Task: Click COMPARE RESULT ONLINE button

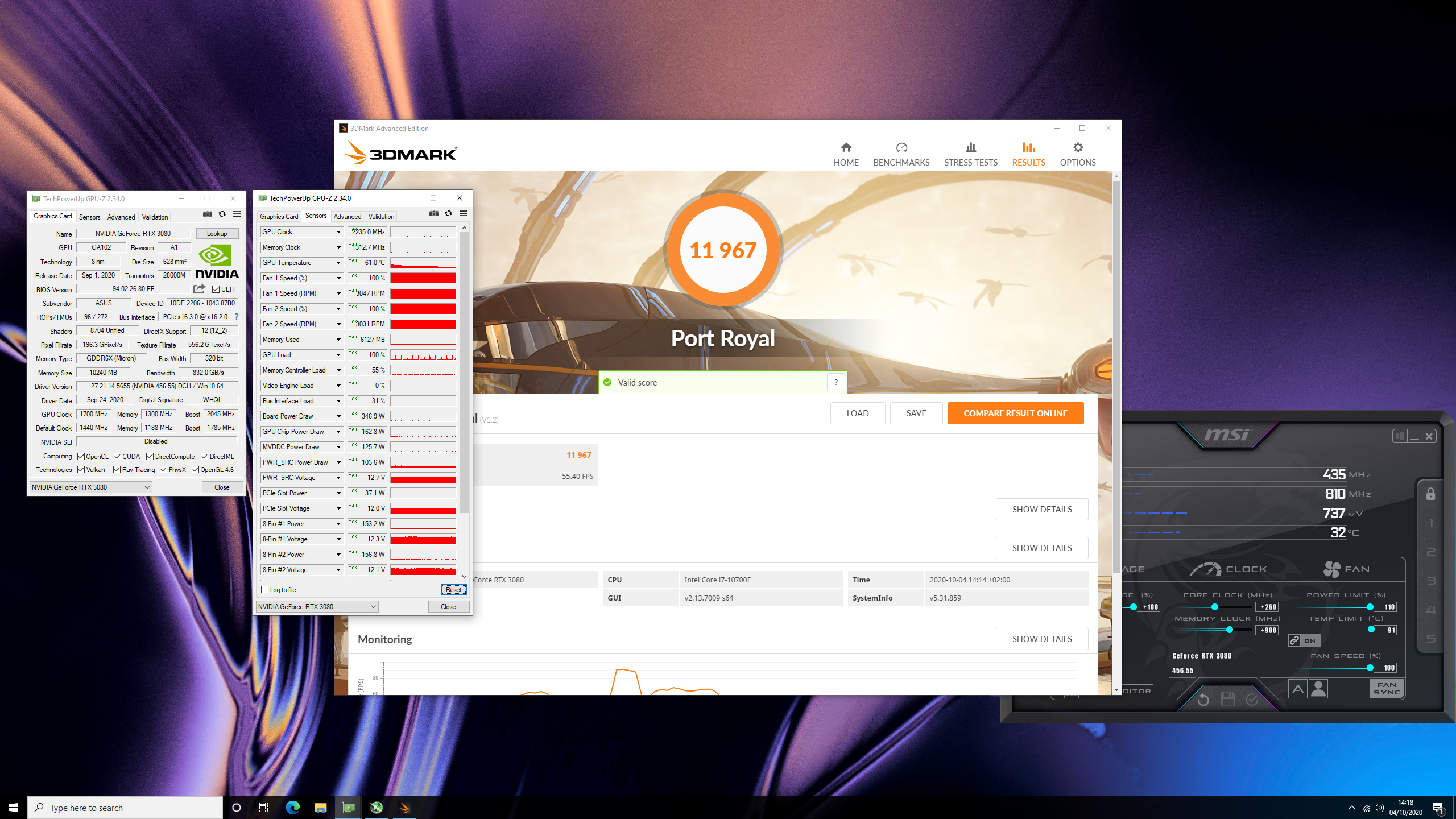Action: coord(1015,413)
